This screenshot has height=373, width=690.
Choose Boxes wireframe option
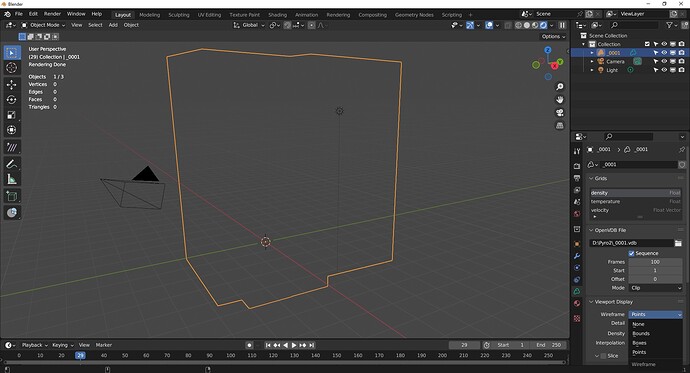click(639, 343)
